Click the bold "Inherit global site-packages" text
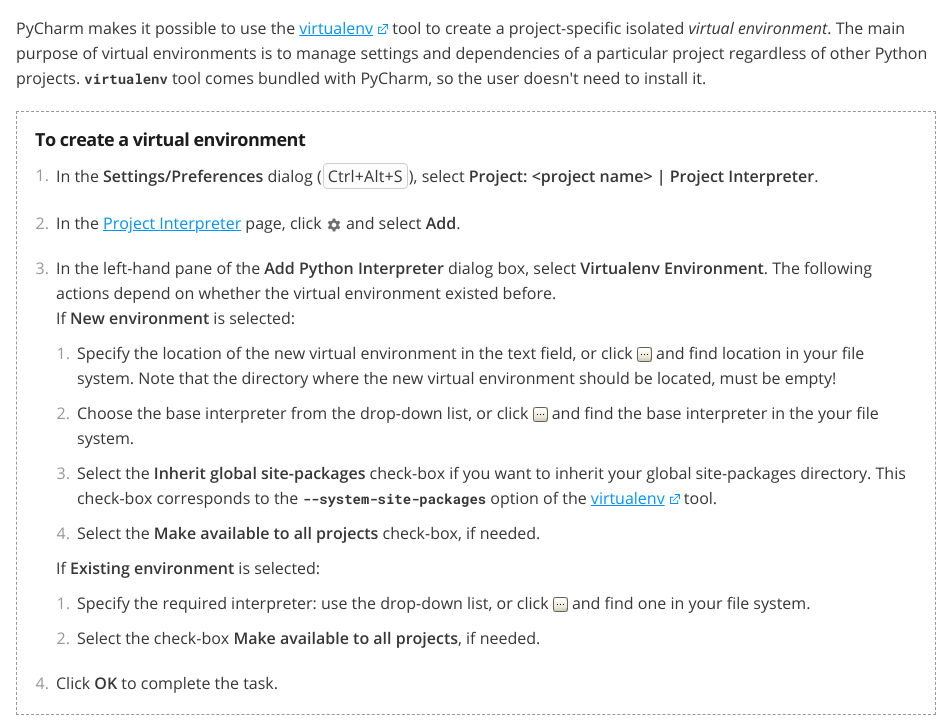Viewport: 951px width, 728px height. [259, 473]
